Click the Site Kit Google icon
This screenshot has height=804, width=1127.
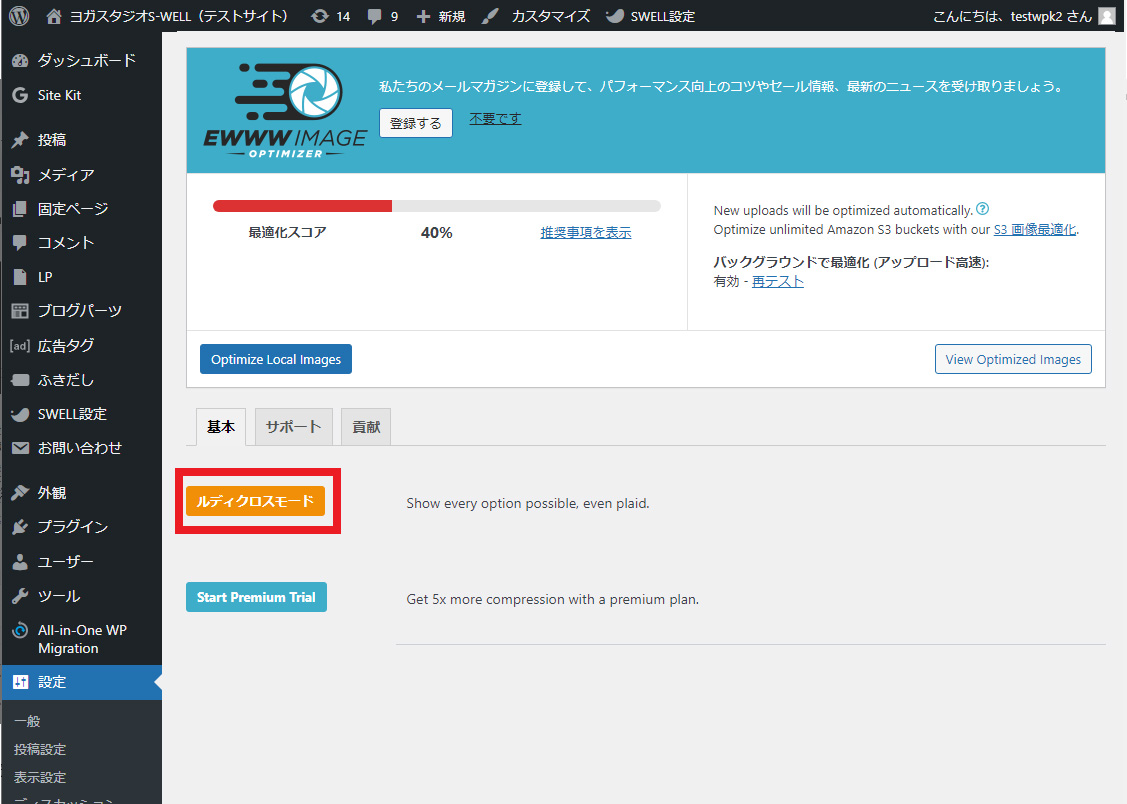coord(20,95)
